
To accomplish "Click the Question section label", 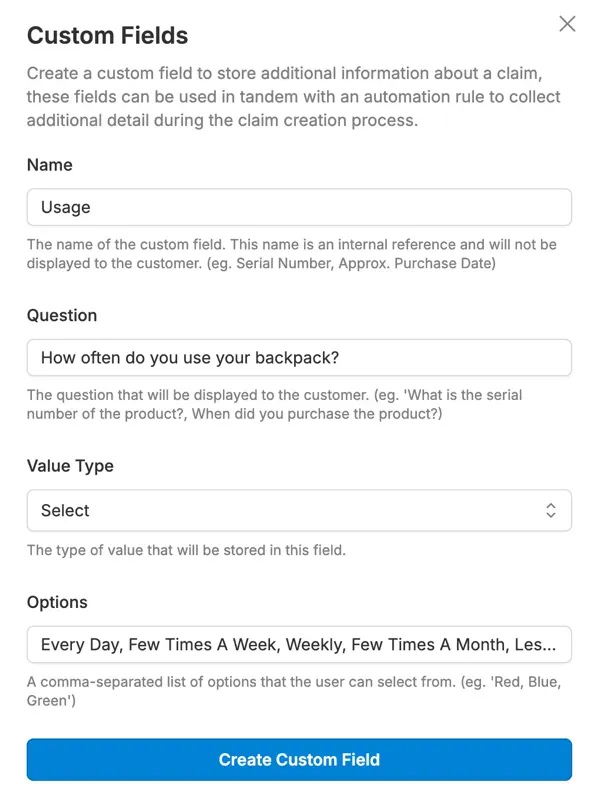I will coord(60,315).
